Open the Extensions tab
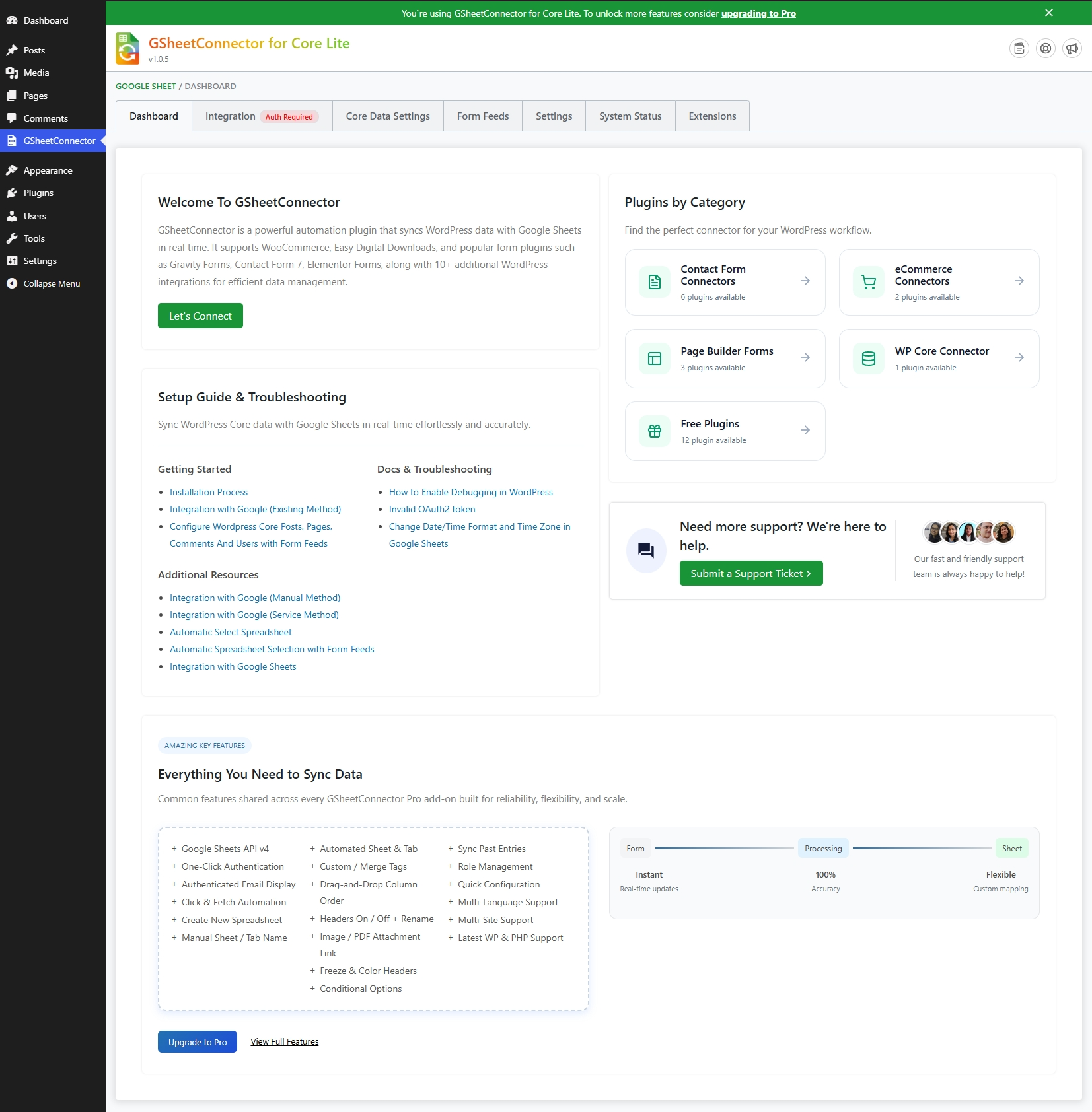The width and height of the screenshot is (1092, 1112). [712, 116]
